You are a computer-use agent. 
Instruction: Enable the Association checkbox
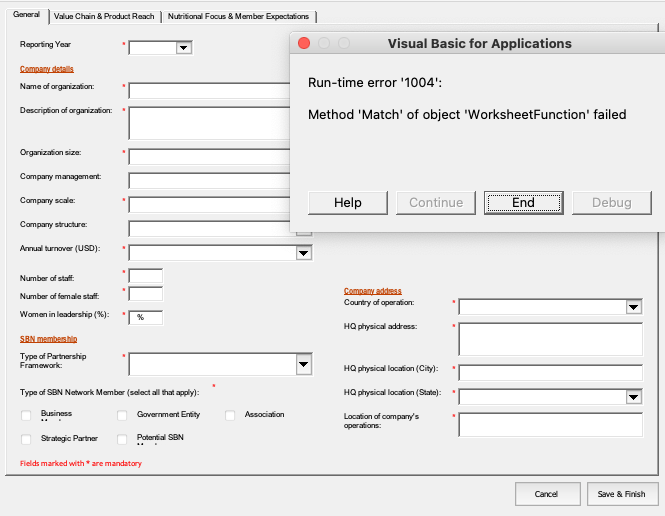point(230,416)
